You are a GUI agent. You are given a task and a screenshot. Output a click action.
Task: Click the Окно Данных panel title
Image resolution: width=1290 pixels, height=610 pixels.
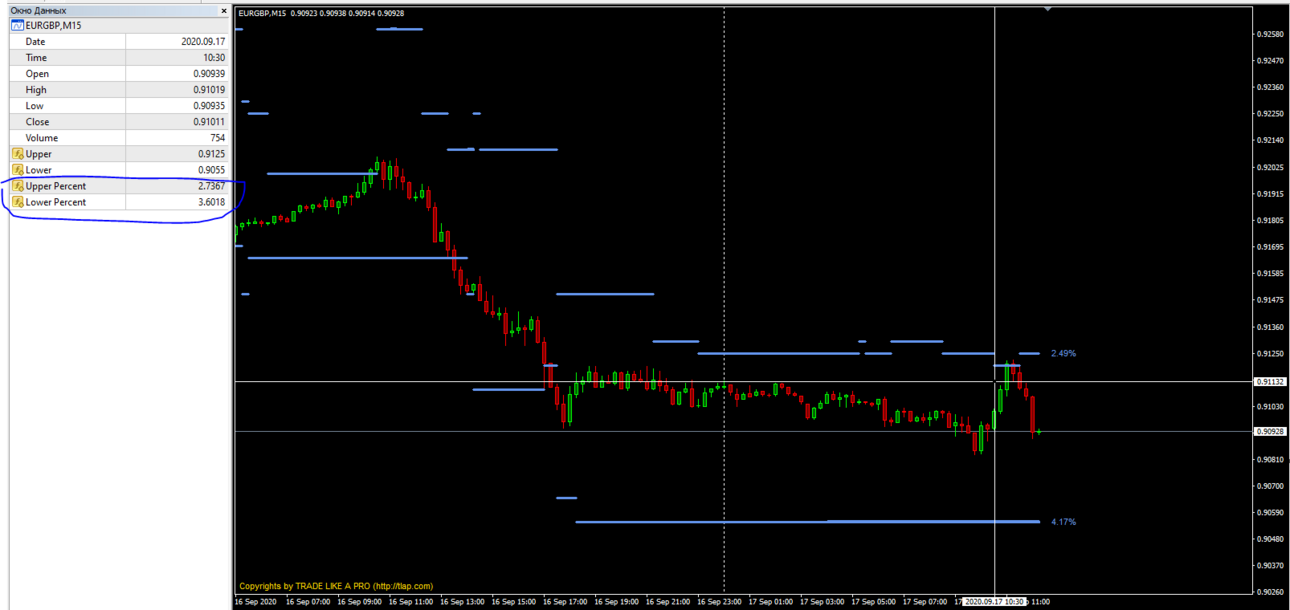click(38, 10)
